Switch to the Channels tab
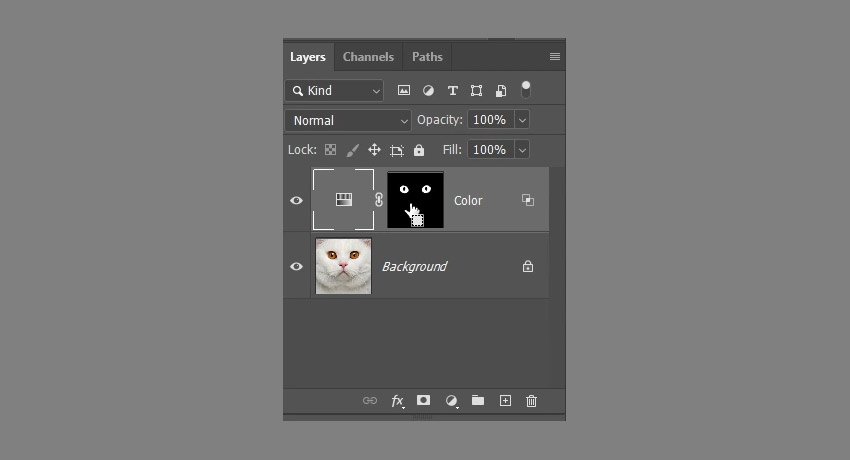850x460 pixels. tap(368, 57)
